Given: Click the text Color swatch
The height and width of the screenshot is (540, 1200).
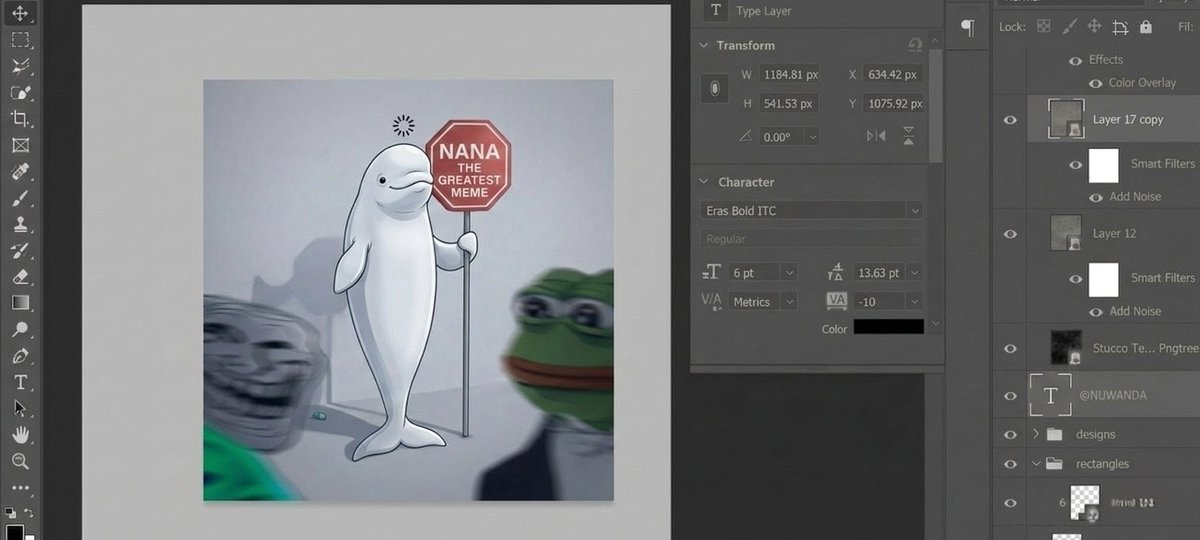Looking at the screenshot, I should [888, 328].
